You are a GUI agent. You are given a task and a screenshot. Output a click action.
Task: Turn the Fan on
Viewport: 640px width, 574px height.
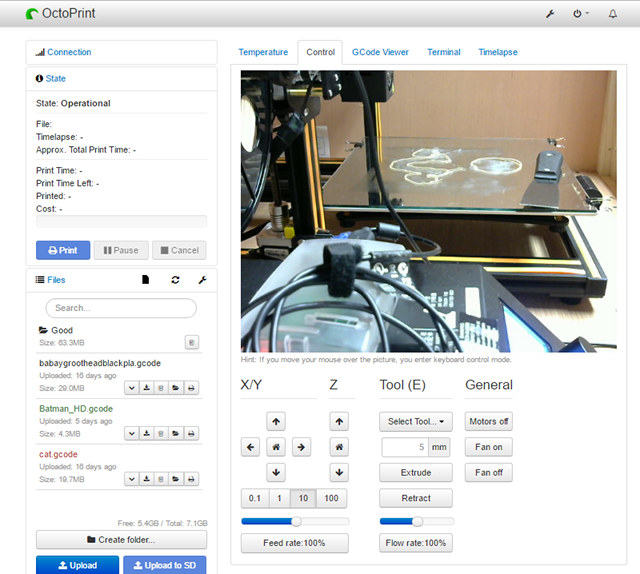pyautogui.click(x=489, y=447)
